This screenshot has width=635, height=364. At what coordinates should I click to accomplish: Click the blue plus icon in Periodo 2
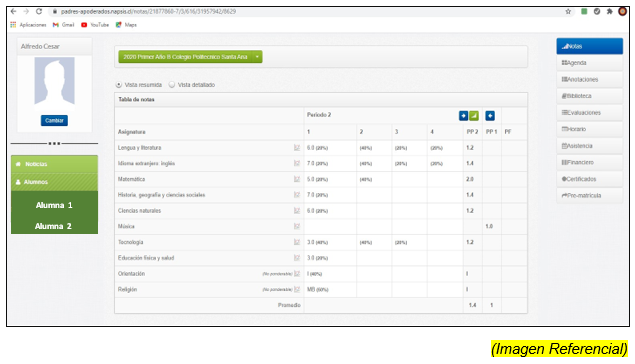463,116
